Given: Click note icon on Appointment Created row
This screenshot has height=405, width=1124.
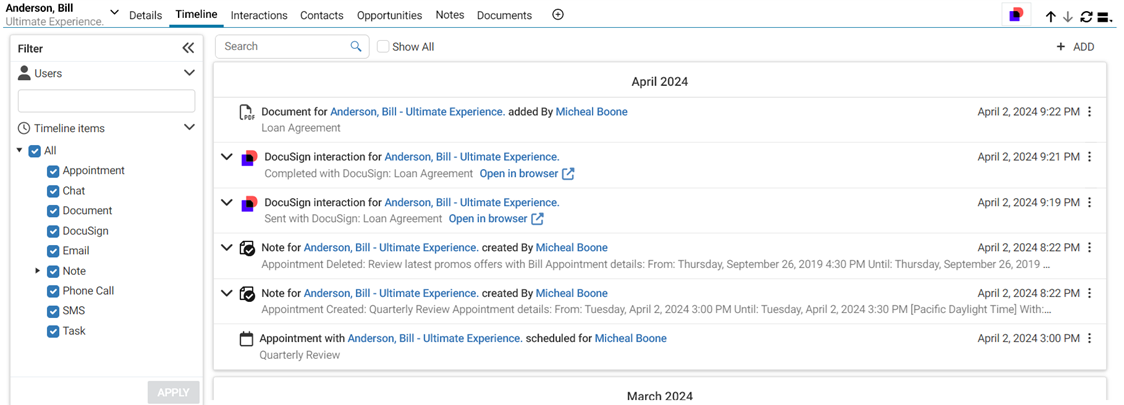Looking at the screenshot, I should coord(247,293).
